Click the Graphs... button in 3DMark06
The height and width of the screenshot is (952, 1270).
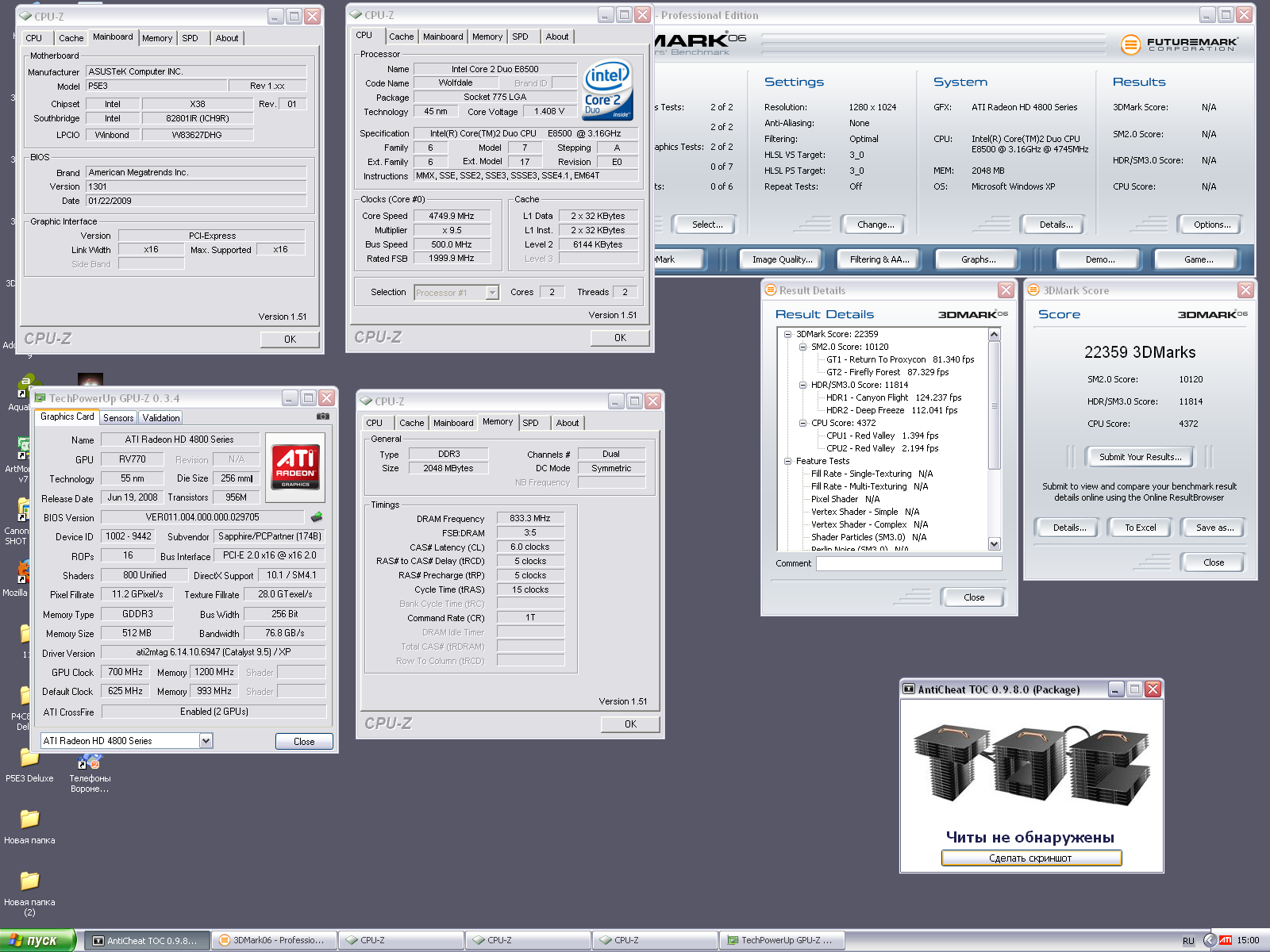(x=978, y=259)
